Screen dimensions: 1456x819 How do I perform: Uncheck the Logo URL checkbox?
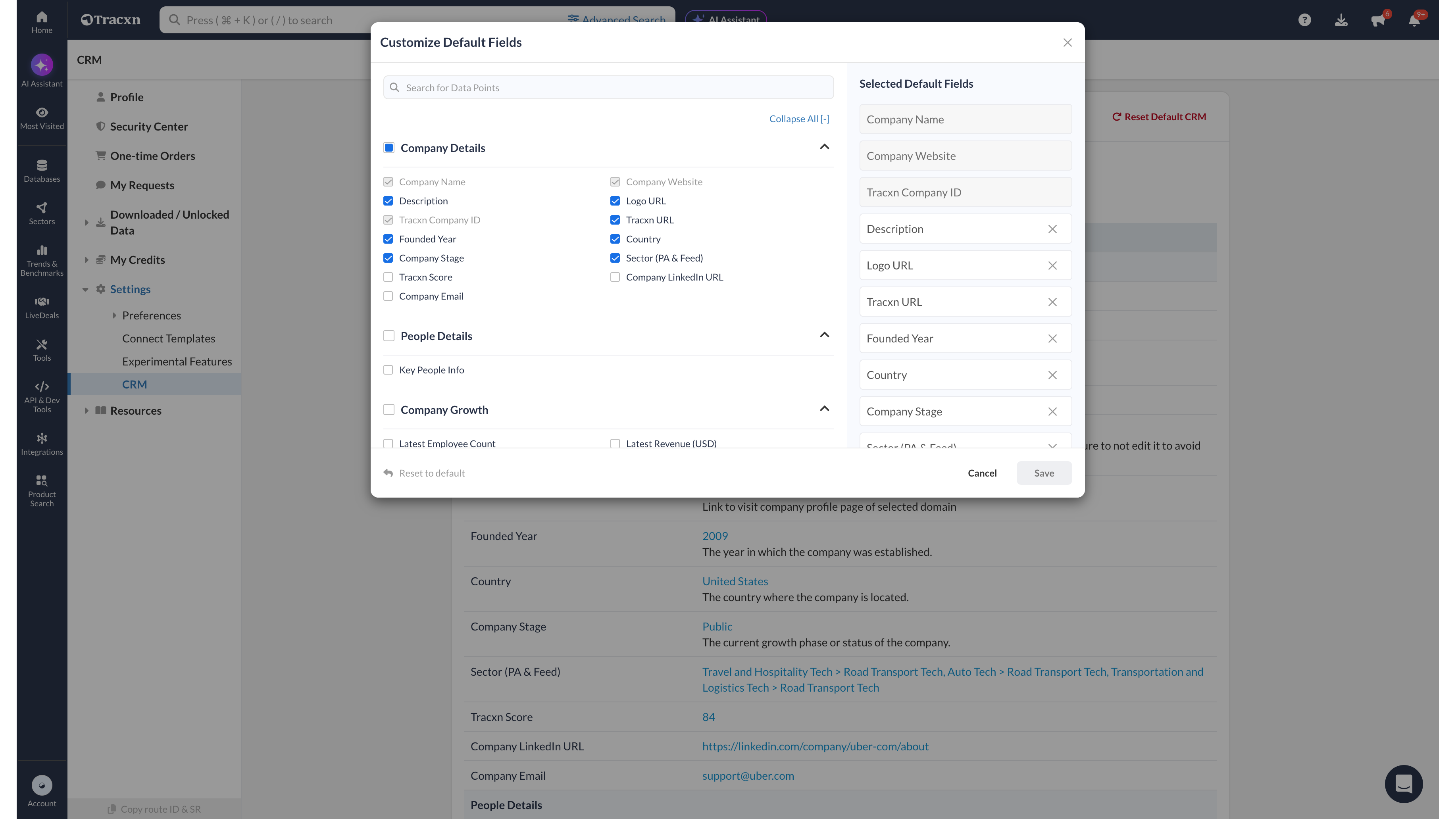coord(615,201)
